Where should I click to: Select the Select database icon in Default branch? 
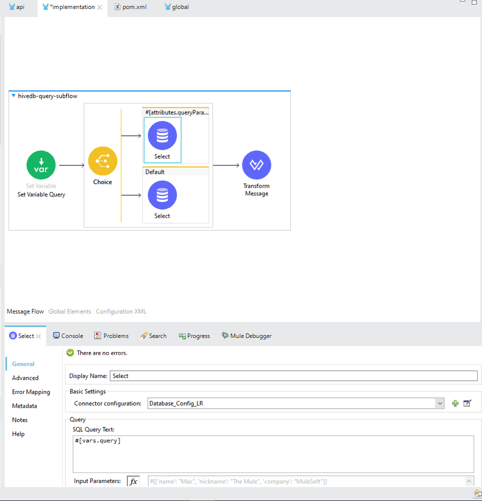(162, 195)
